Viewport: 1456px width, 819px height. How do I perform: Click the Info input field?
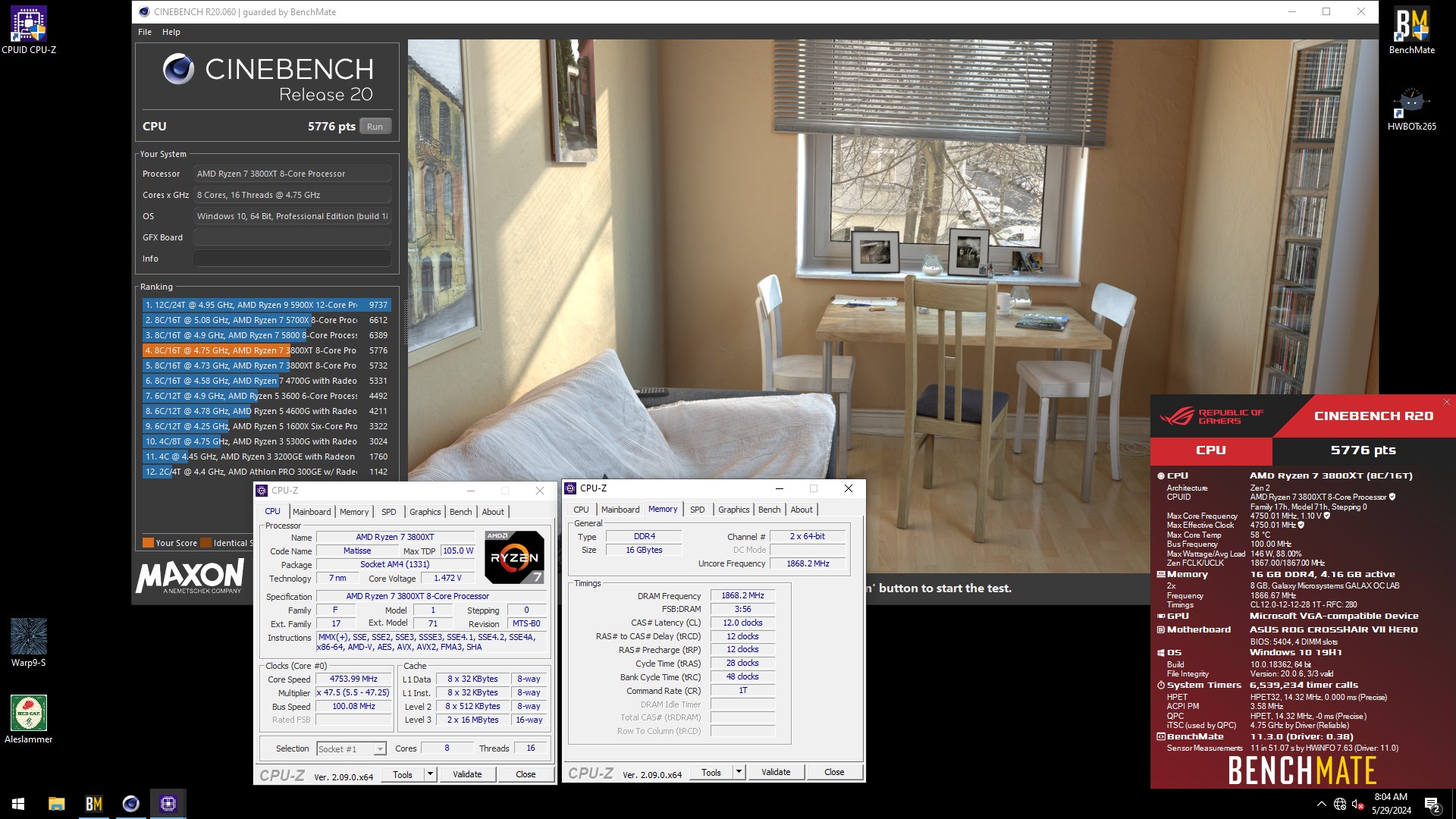(292, 259)
